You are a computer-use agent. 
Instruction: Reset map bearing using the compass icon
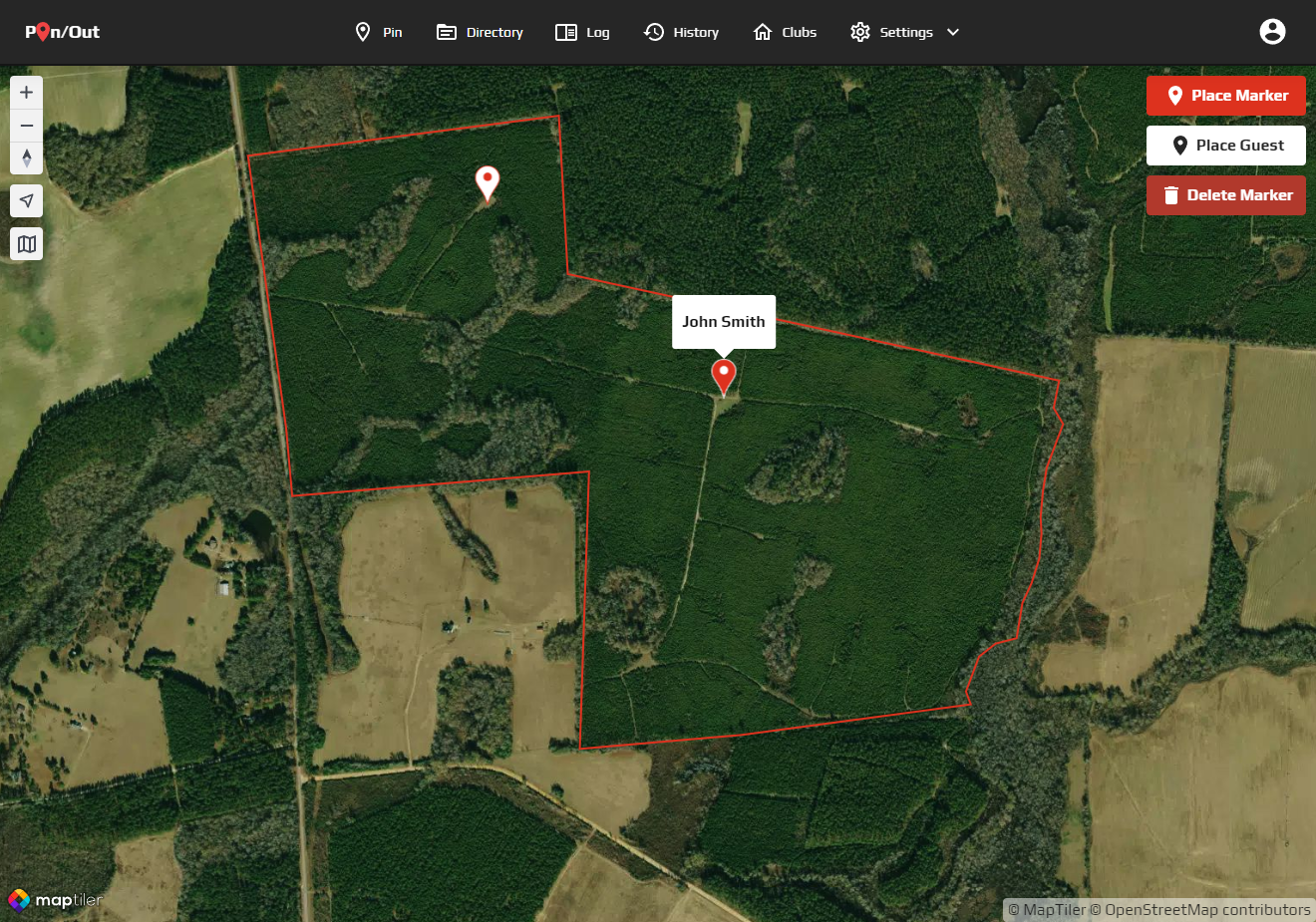27,158
